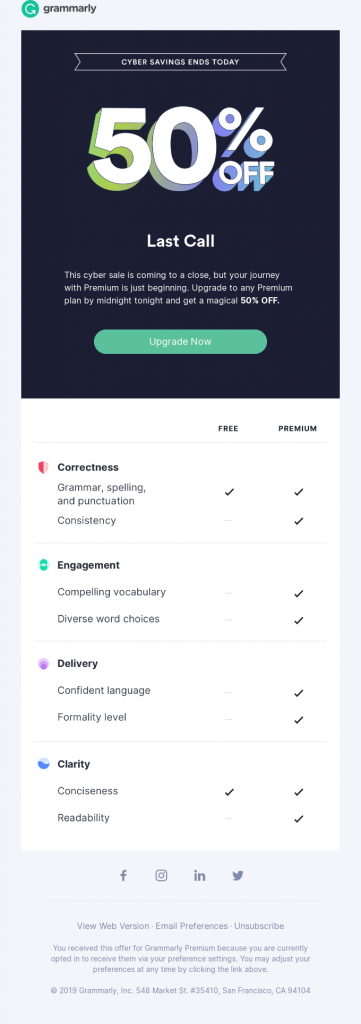Click the Grammarly logo icon

(x=30, y=9)
